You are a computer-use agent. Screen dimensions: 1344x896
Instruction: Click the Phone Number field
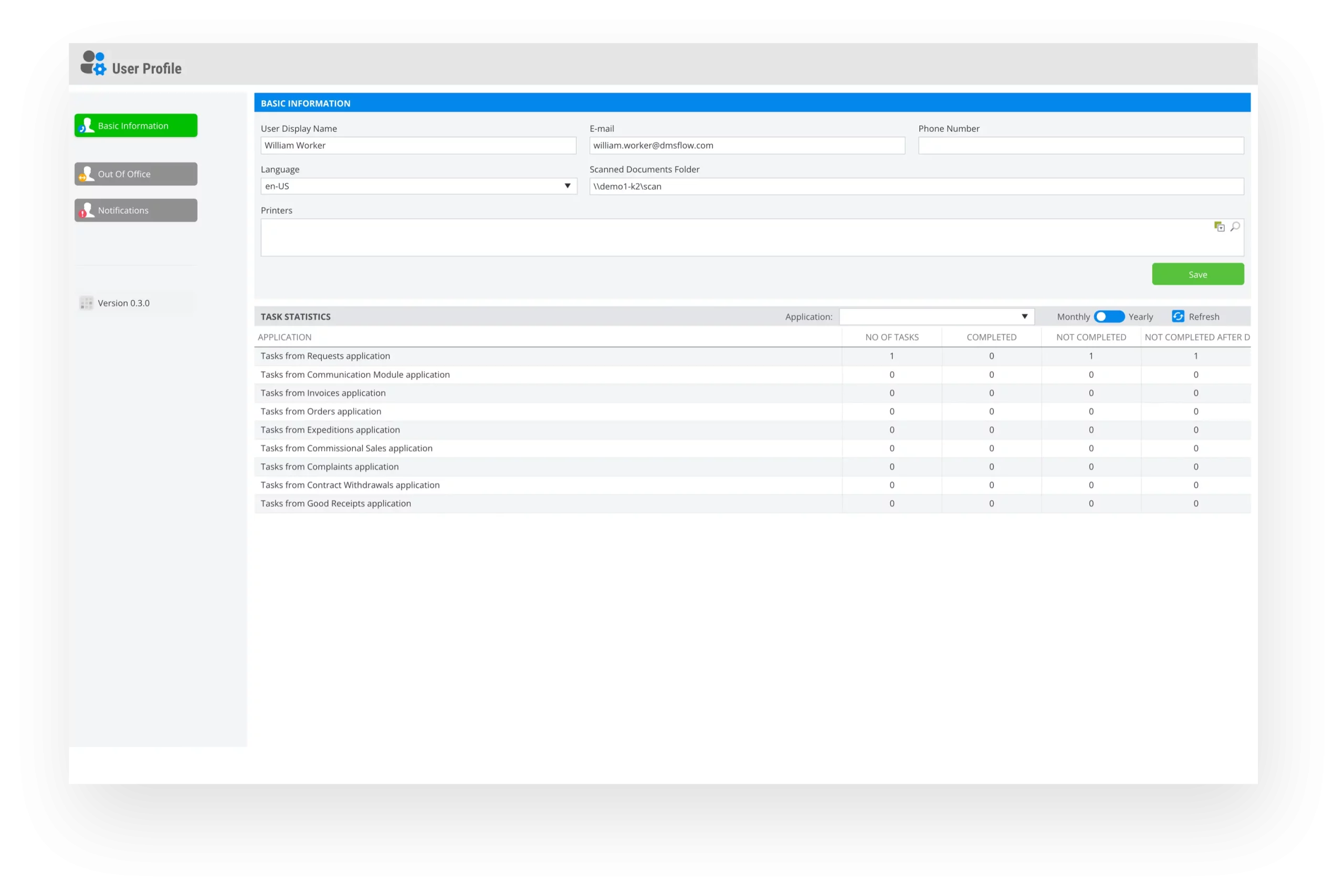click(1080, 146)
